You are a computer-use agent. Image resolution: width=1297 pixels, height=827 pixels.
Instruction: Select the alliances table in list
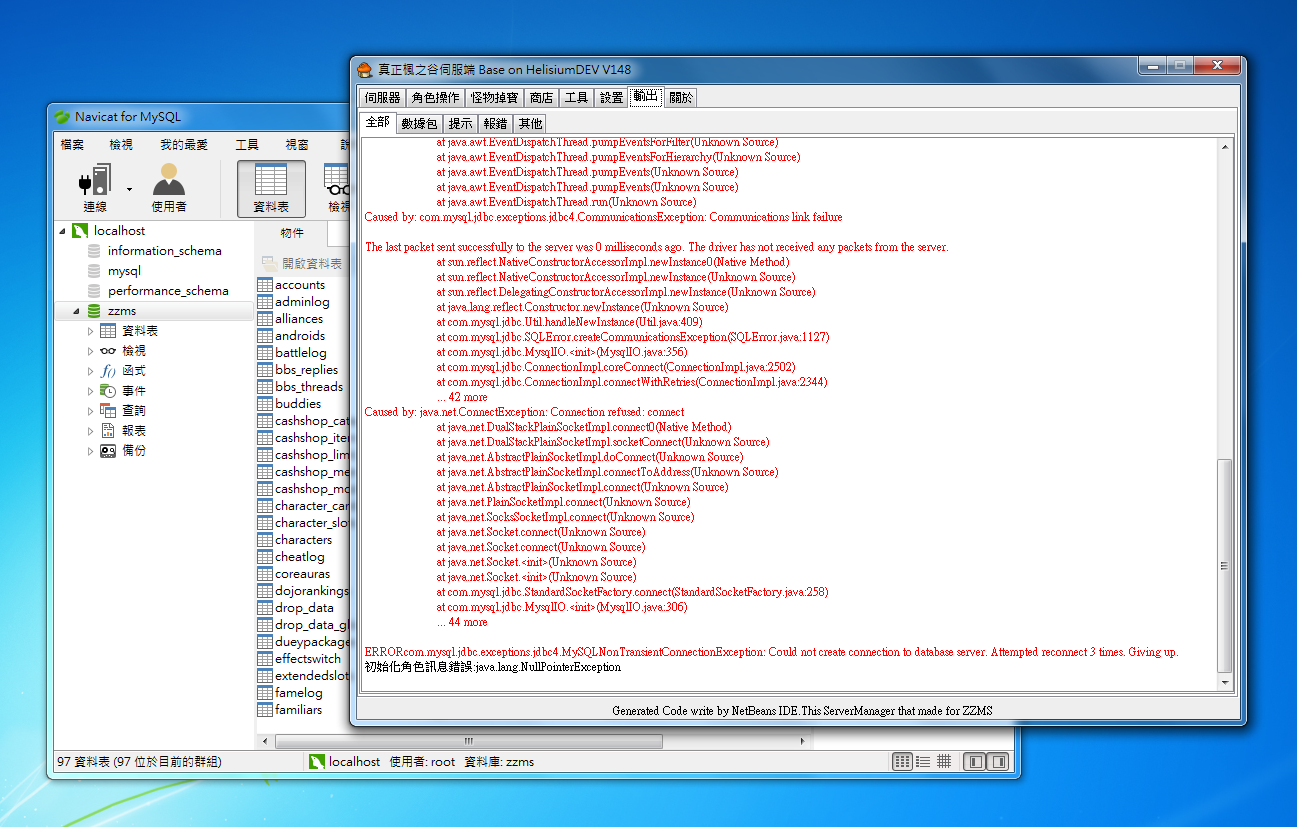click(x=298, y=319)
